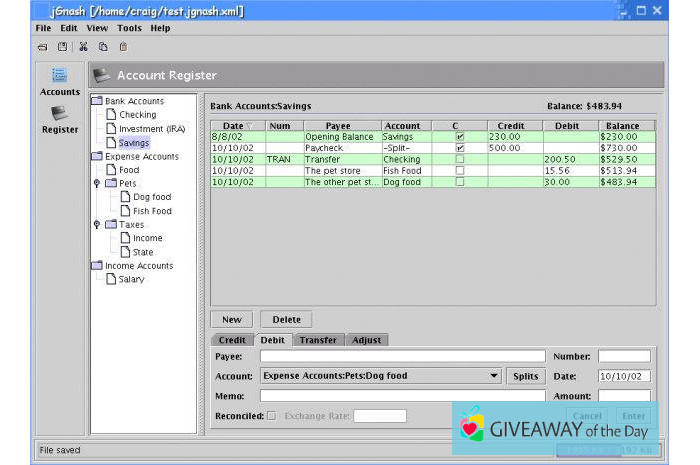Open the Account dropdown in transaction form
The width and height of the screenshot is (700, 465).
[494, 376]
